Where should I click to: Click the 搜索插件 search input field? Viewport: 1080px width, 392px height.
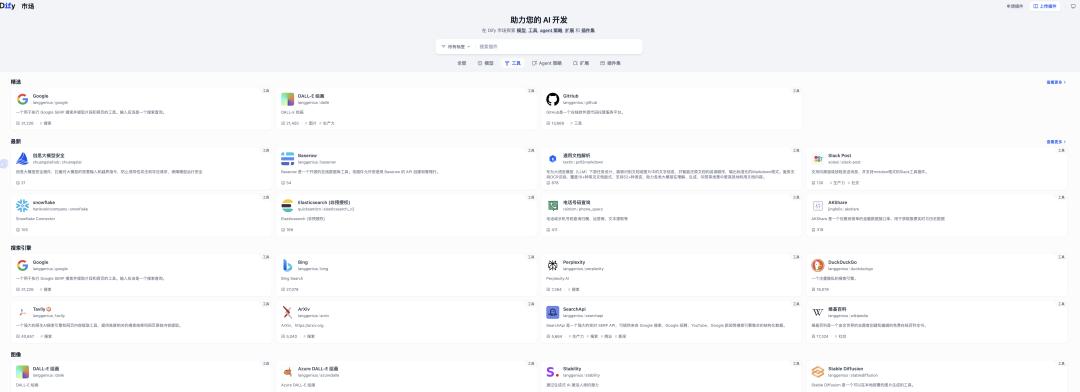click(558, 47)
